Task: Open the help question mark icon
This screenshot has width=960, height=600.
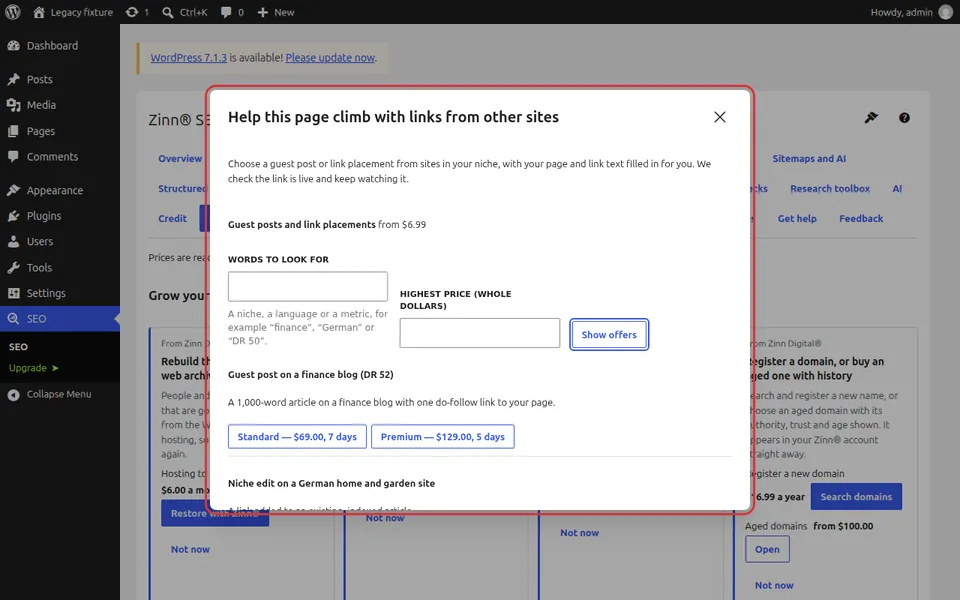Action: (904, 118)
